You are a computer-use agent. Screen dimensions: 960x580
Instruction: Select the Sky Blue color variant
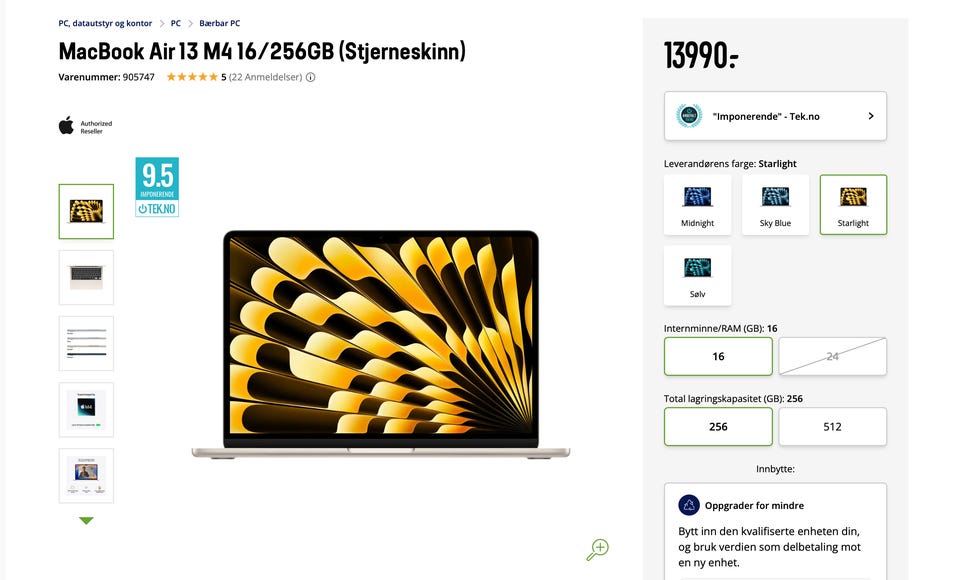775,205
